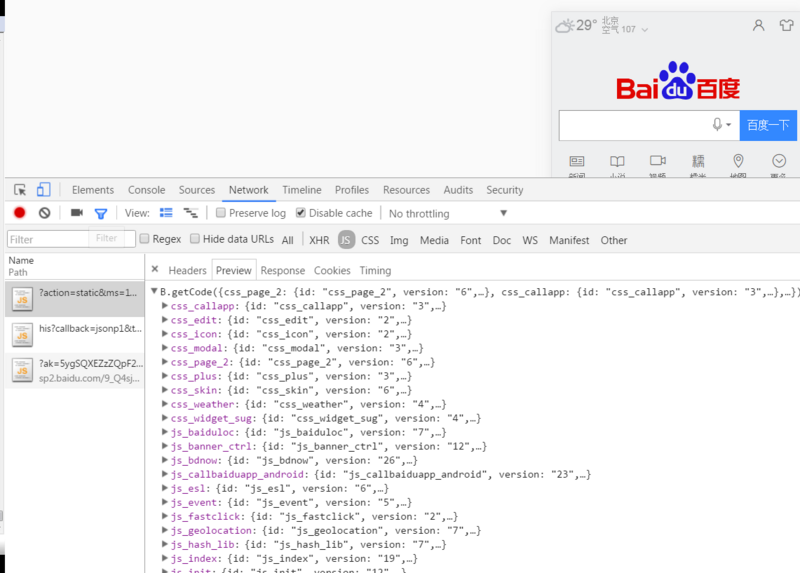This screenshot has width=800, height=573.
Task: Expand the css_callapp tree entry
Action: [165, 306]
